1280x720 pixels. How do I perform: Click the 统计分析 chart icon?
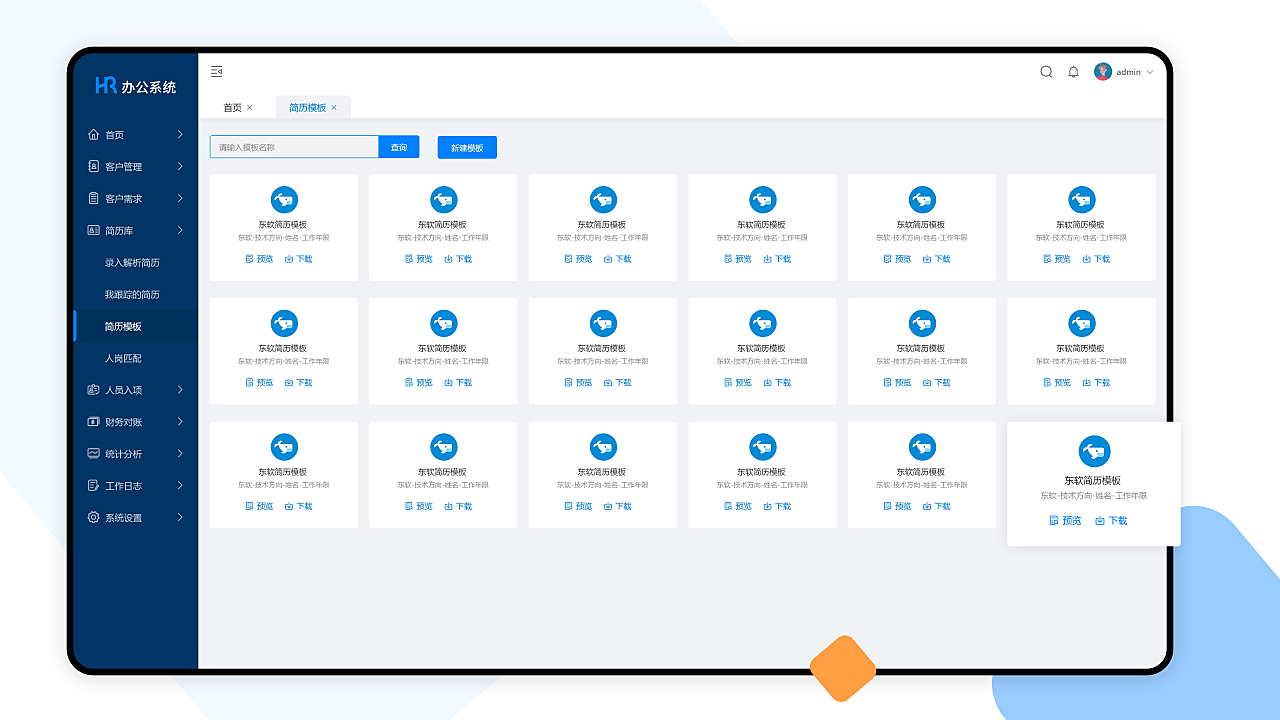pyautogui.click(x=93, y=453)
